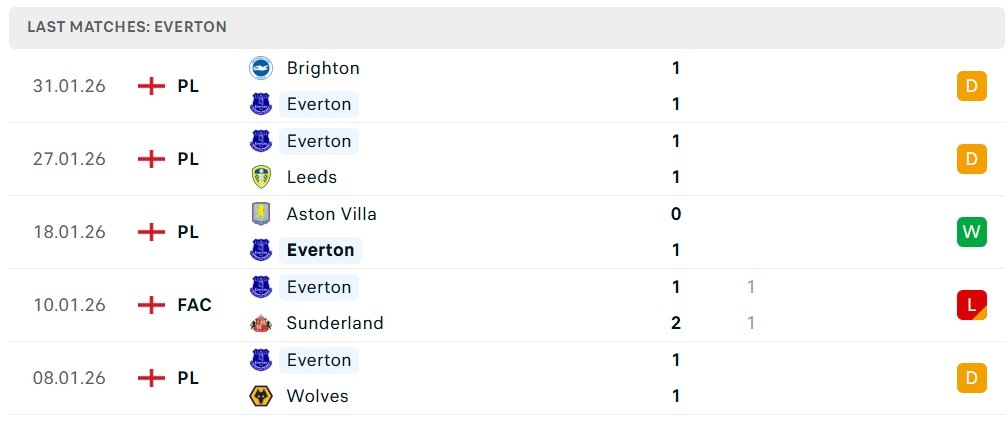Click the Brighton club crest icon
This screenshot has height=424, width=1008.
[261, 68]
